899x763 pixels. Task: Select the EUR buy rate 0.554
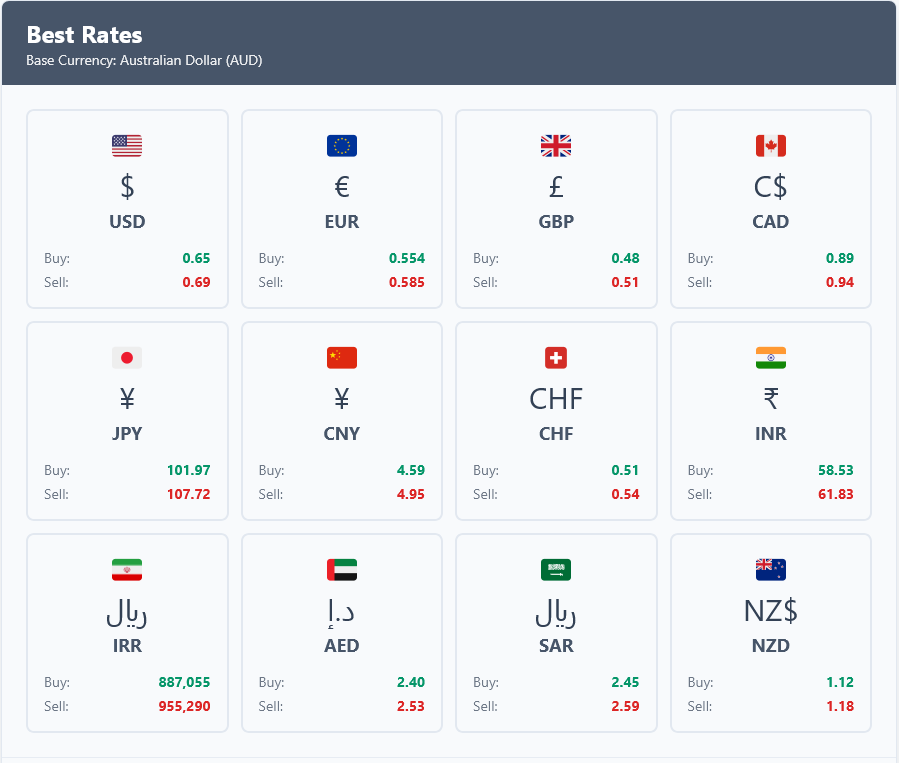(407, 258)
